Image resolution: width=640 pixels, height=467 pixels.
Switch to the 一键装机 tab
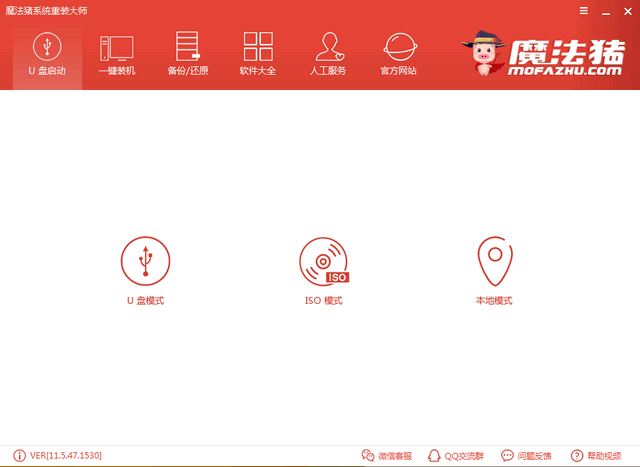[117, 54]
